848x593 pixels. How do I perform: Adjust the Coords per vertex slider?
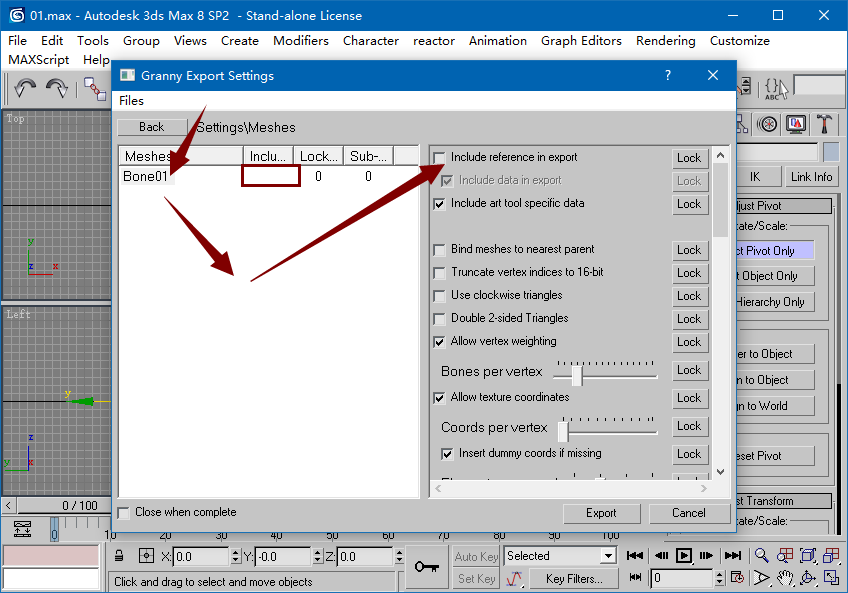point(563,431)
